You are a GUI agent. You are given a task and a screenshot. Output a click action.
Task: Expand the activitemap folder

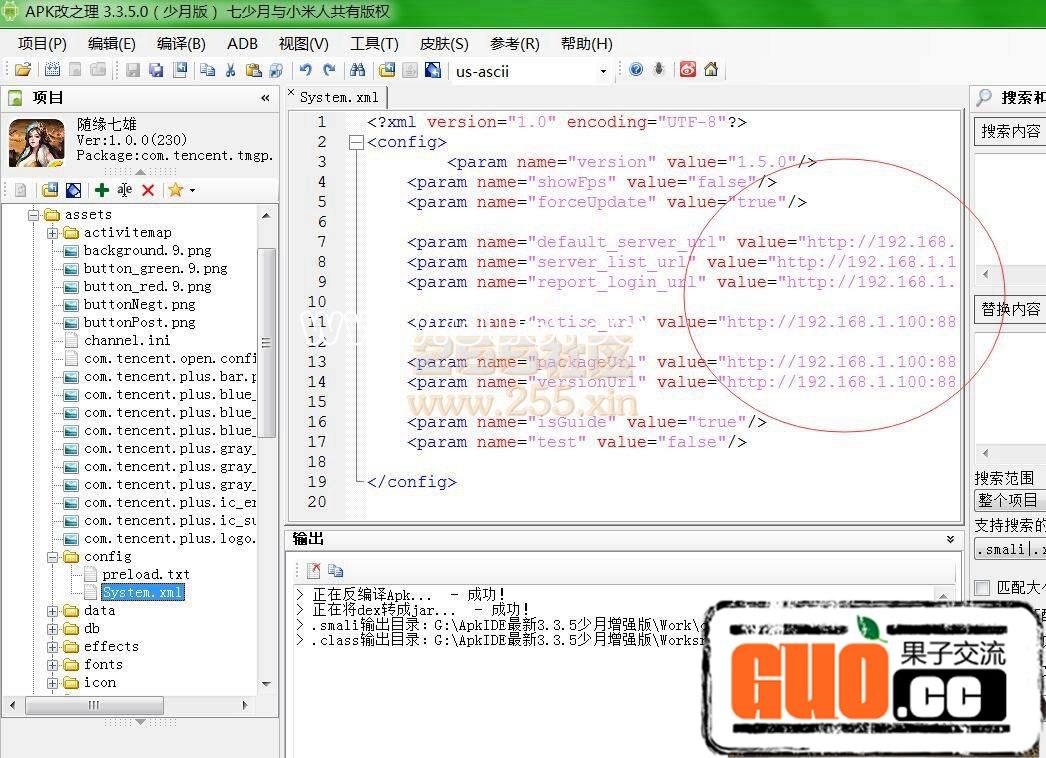coord(52,233)
